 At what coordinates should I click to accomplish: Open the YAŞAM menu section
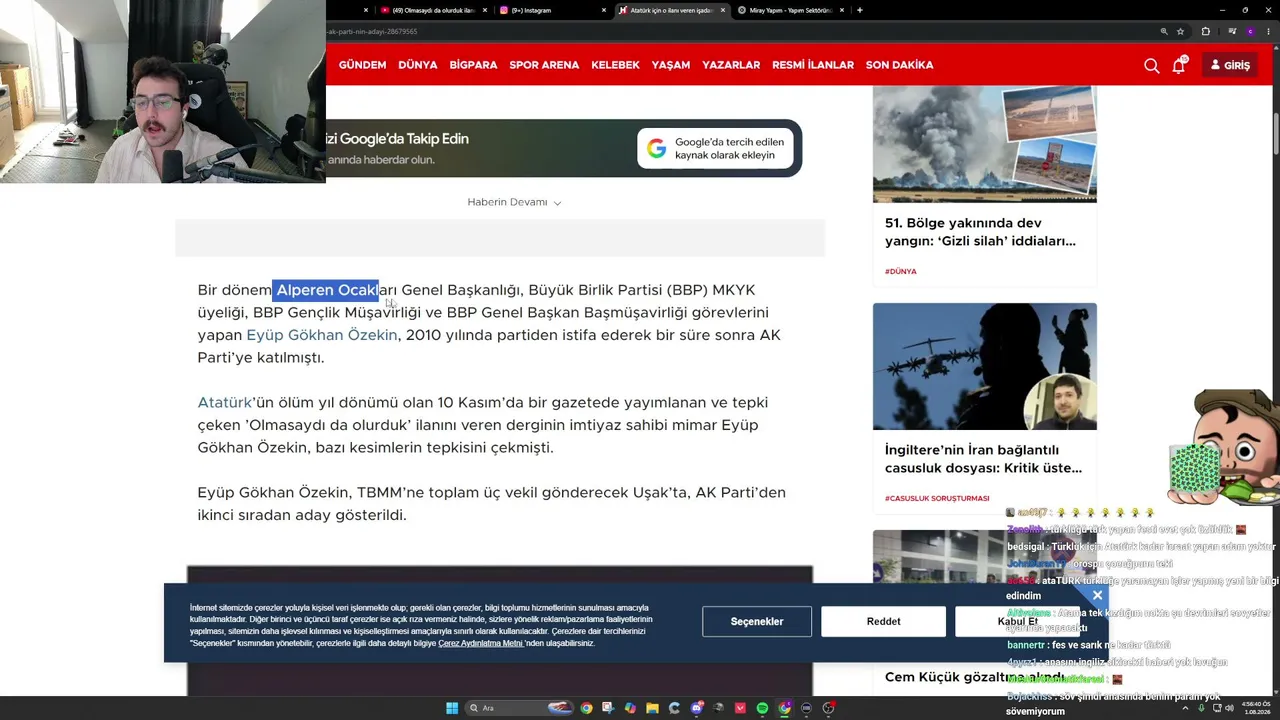point(671,65)
